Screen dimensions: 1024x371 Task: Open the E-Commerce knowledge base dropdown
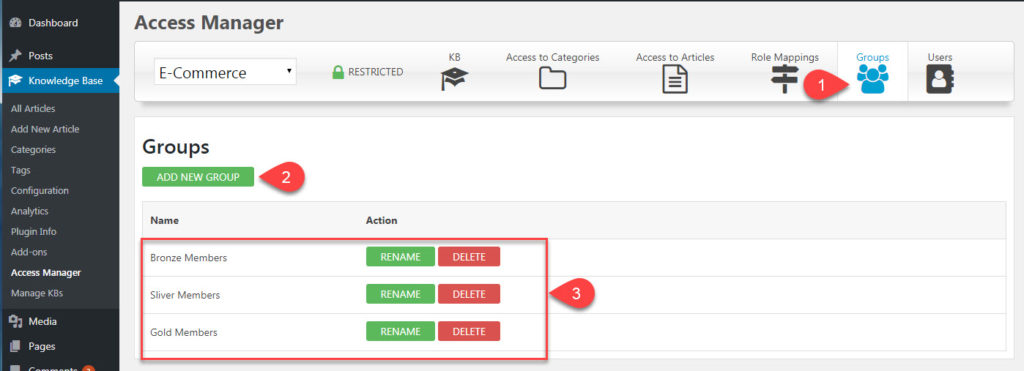(225, 72)
